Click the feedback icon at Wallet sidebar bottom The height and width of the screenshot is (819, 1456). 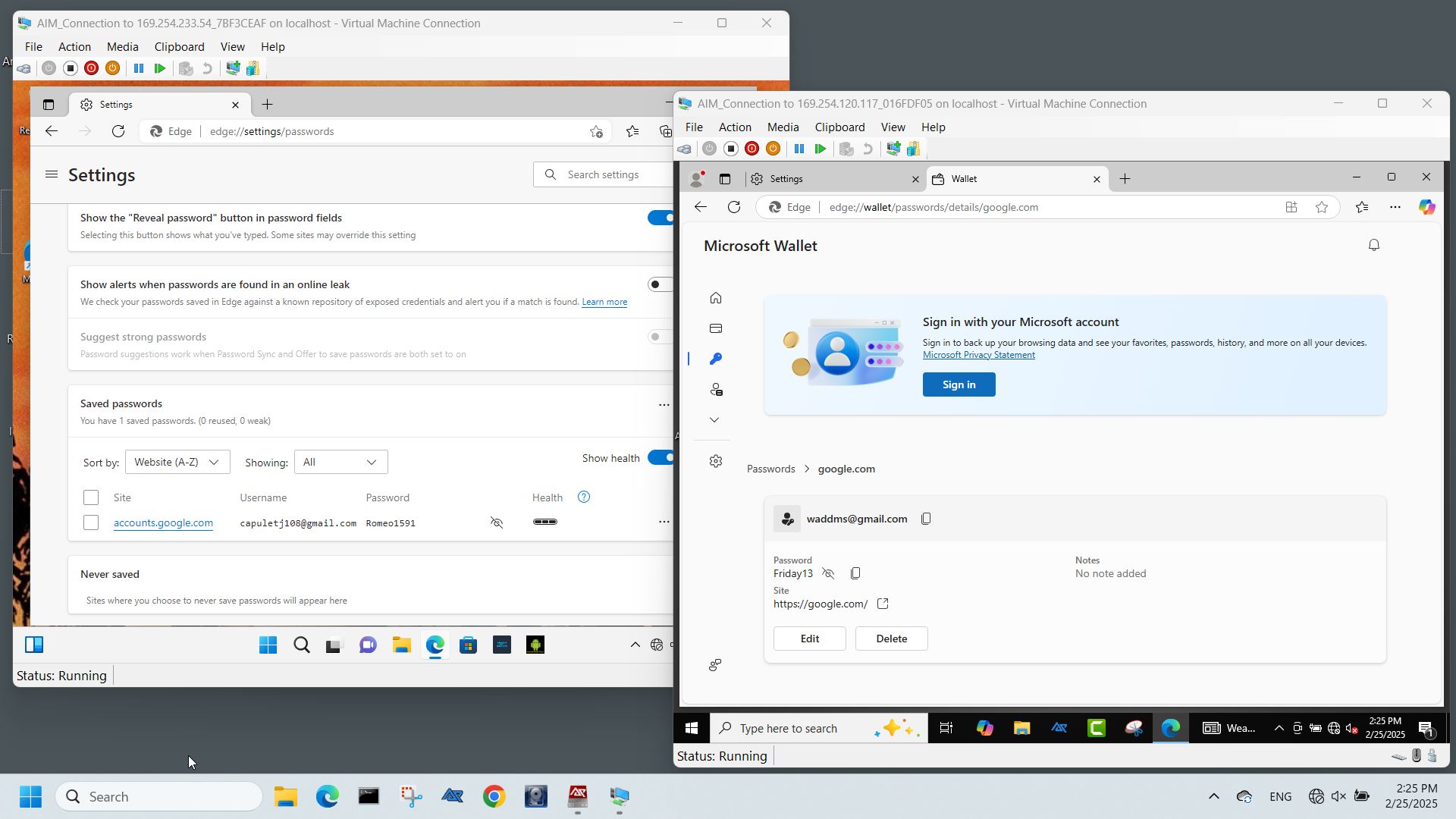[714, 665]
